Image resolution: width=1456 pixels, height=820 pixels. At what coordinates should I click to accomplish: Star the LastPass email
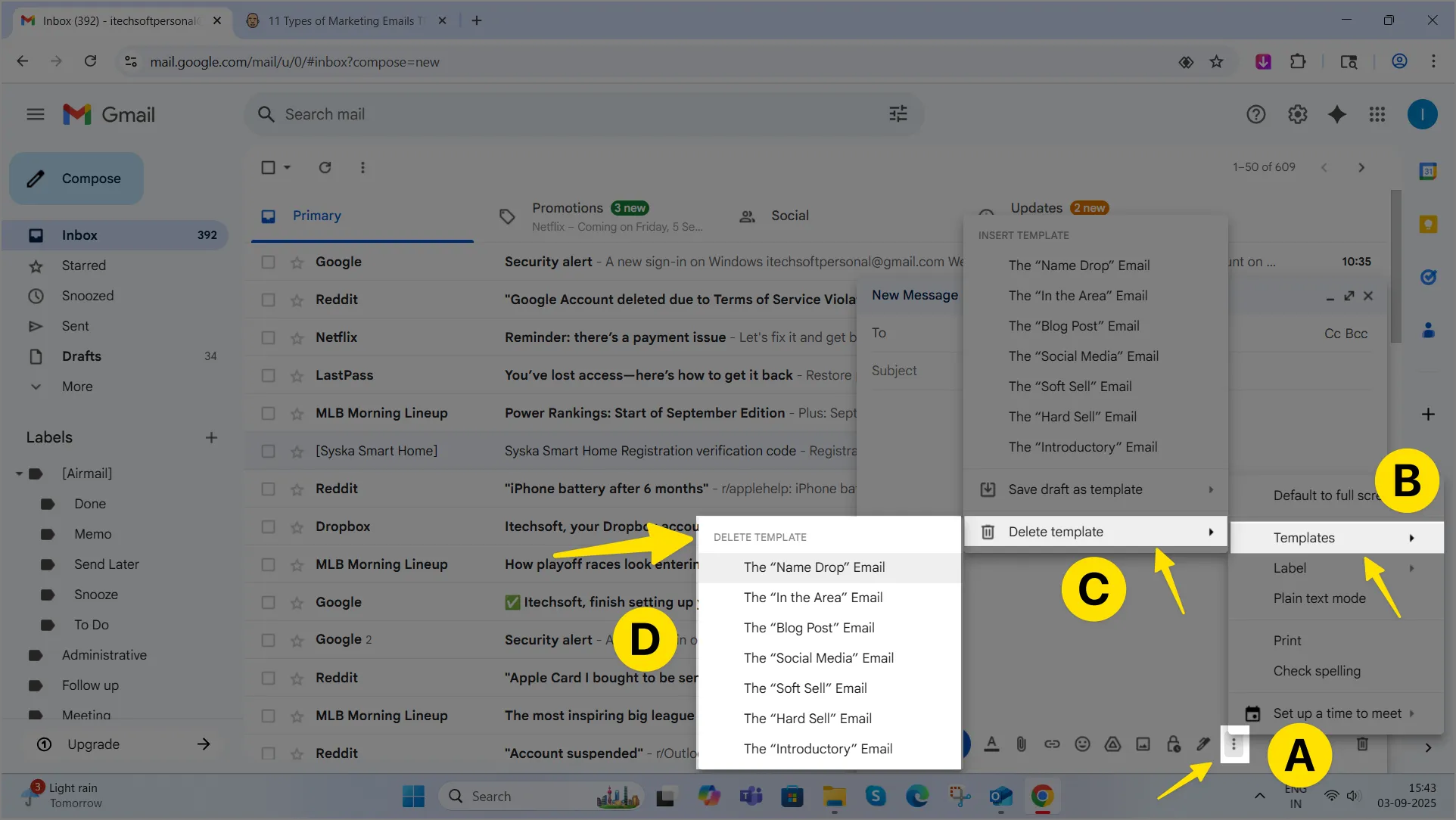297,375
